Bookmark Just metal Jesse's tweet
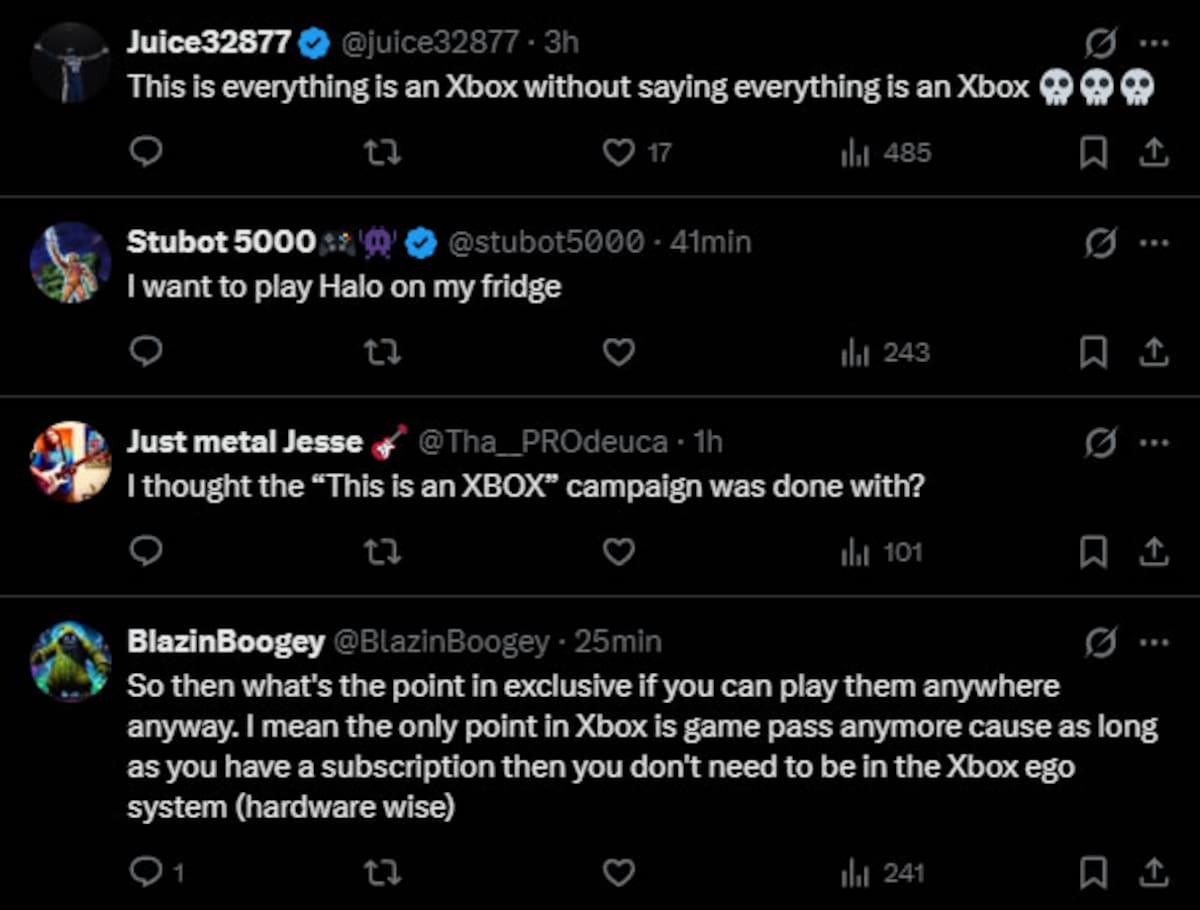Image resolution: width=1200 pixels, height=910 pixels. point(1095,552)
